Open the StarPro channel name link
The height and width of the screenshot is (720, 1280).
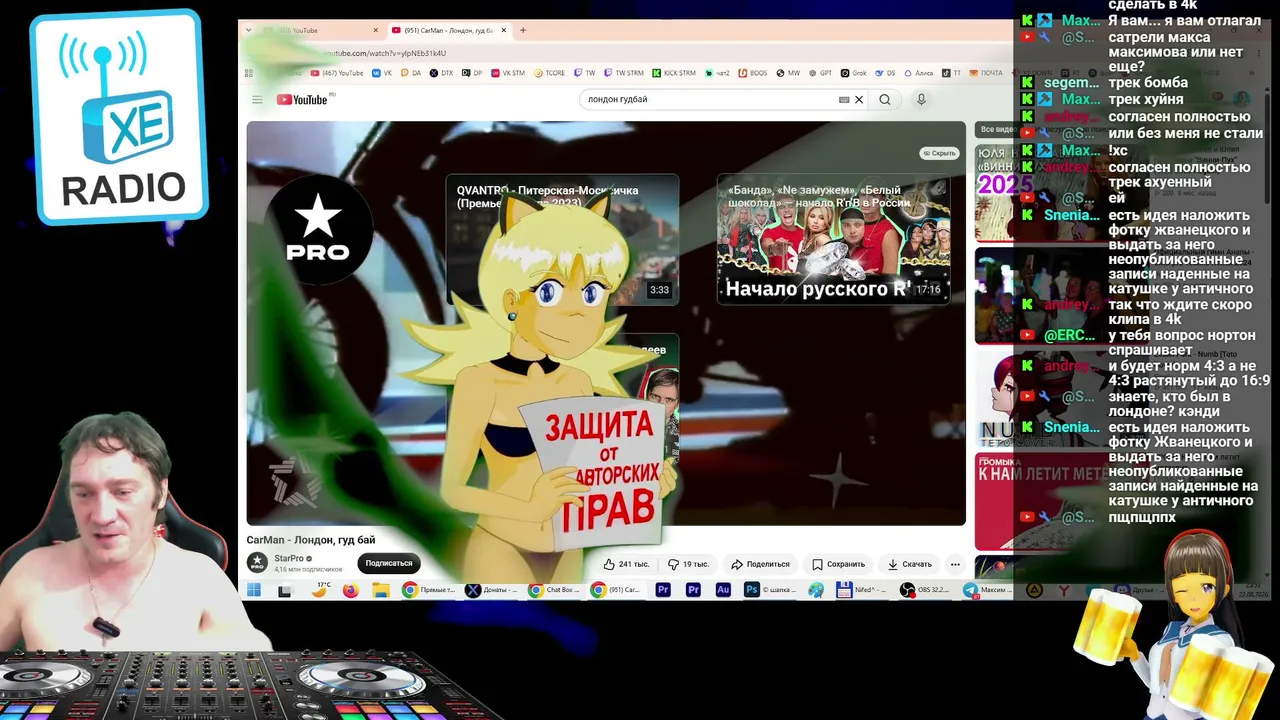click(x=288, y=558)
